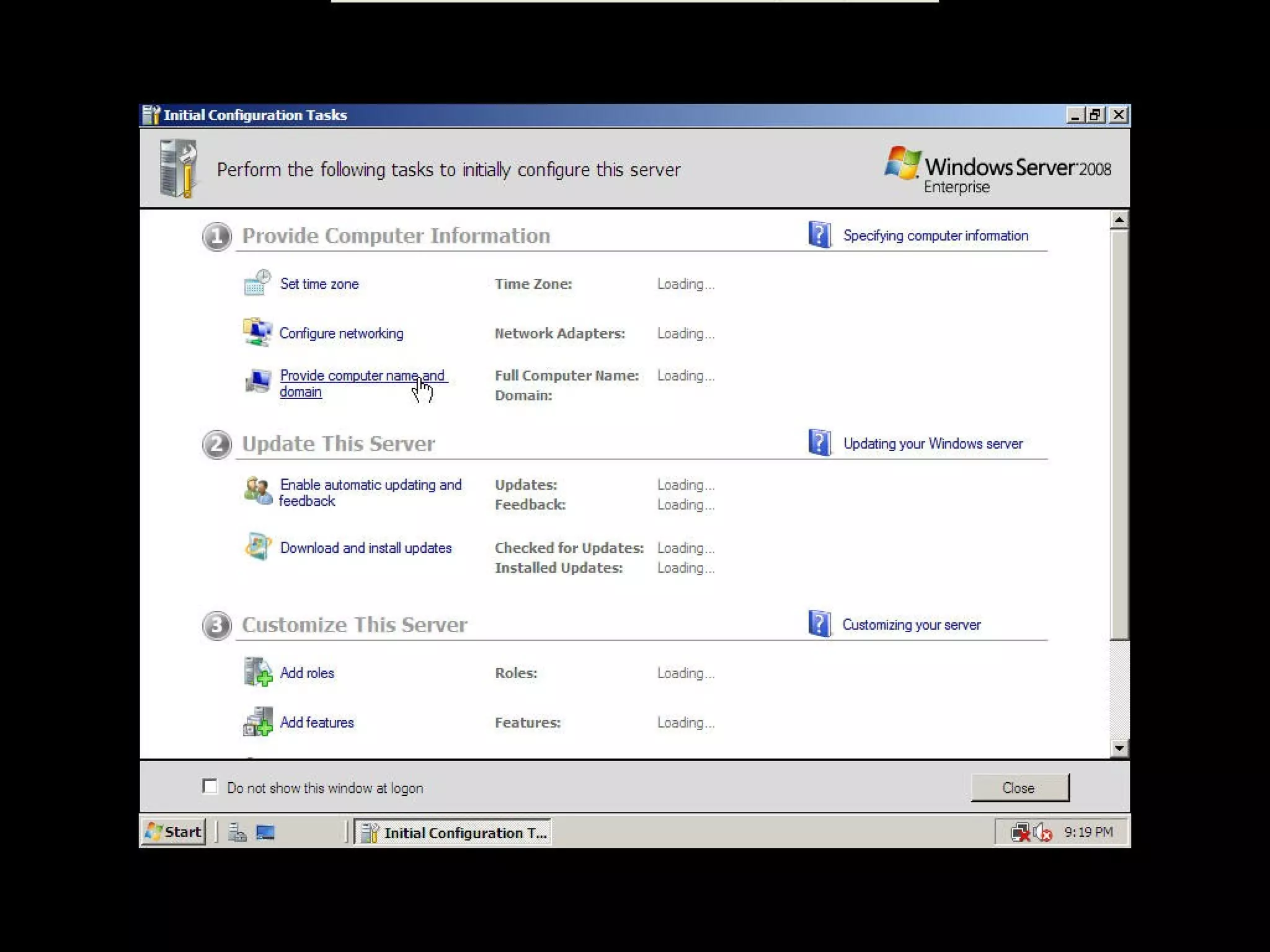Open Server Manager from quick launch
This screenshot has width=1270, height=952.
tap(237, 832)
